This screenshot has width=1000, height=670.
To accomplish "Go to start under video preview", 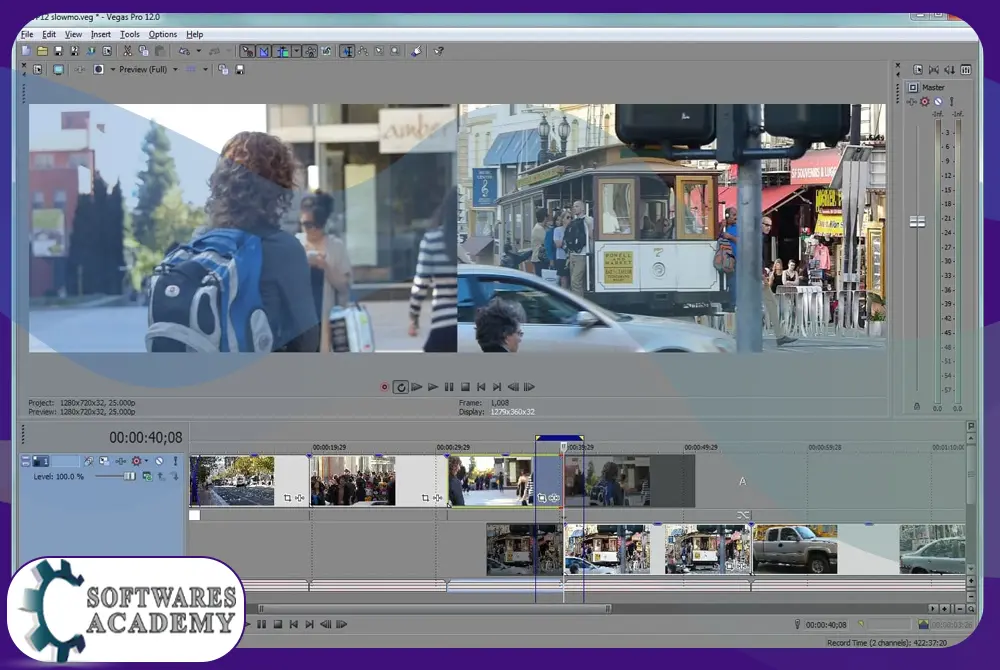I will point(481,387).
